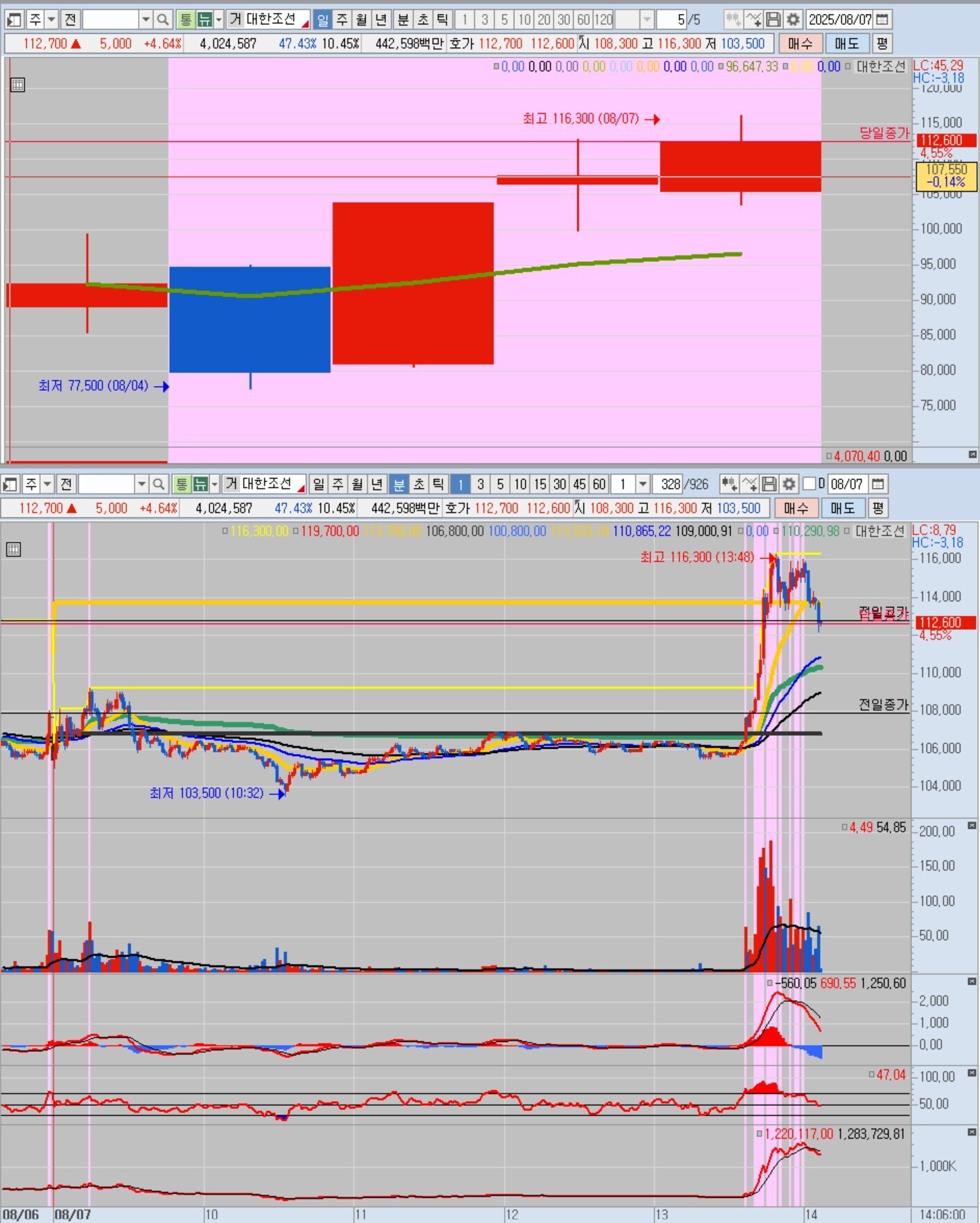The height and width of the screenshot is (1223, 980).
Task: Expand the 주 dropdown arrow in the top toolbar
Action: [x=51, y=19]
